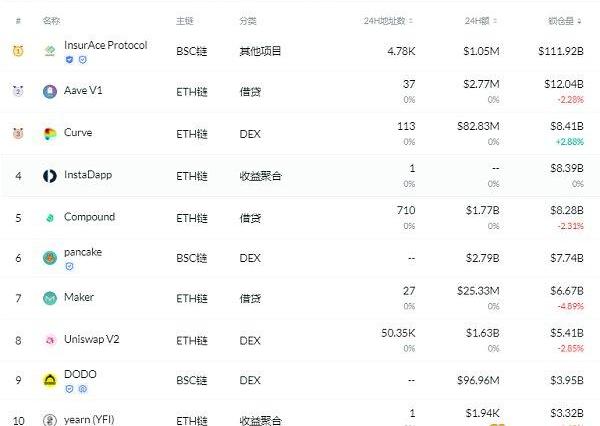Click the Maker logo icon

(x=50, y=298)
